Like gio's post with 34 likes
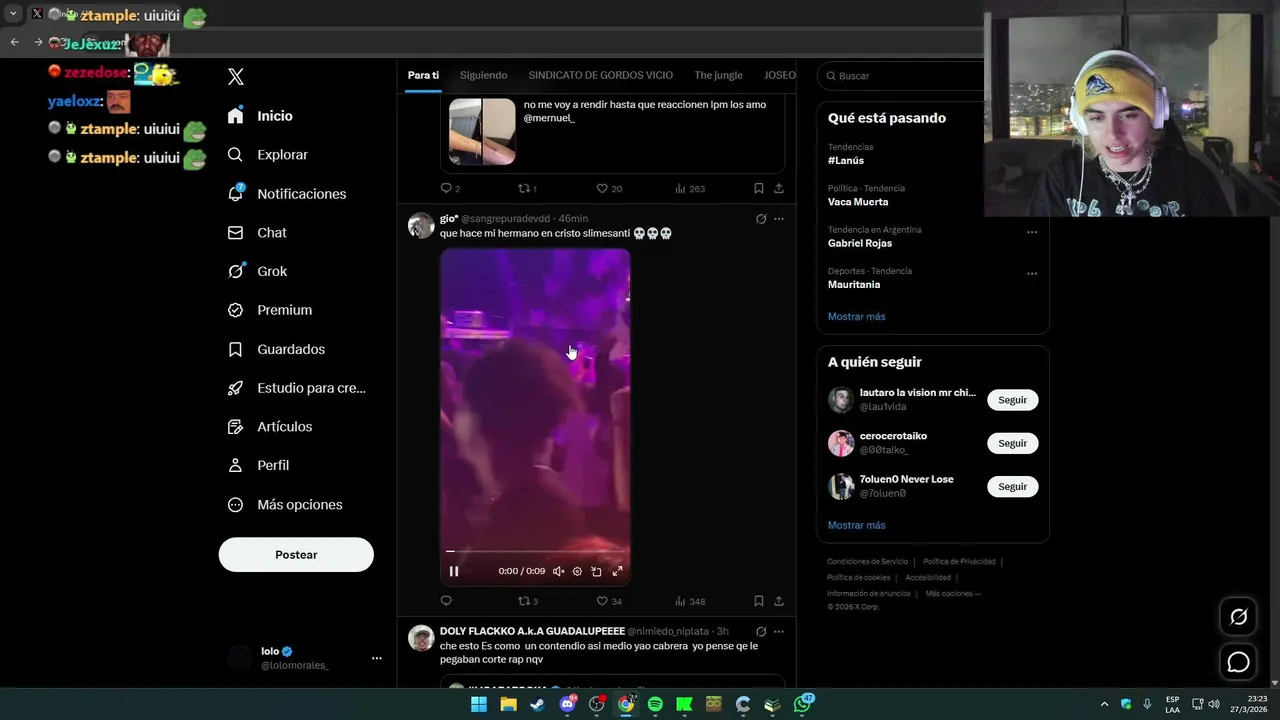The image size is (1280, 720). click(609, 601)
